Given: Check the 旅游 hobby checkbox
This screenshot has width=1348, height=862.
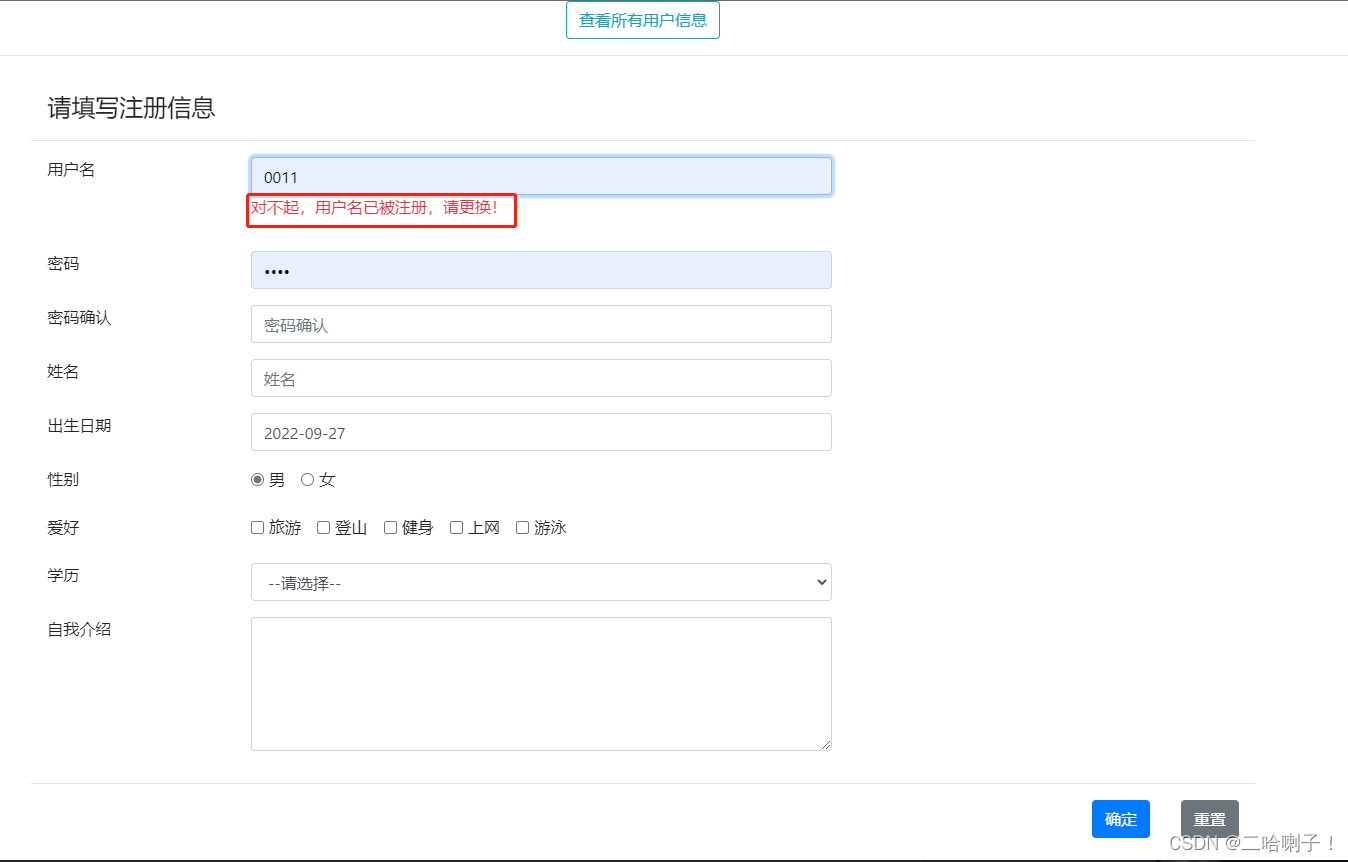Looking at the screenshot, I should click(257, 527).
